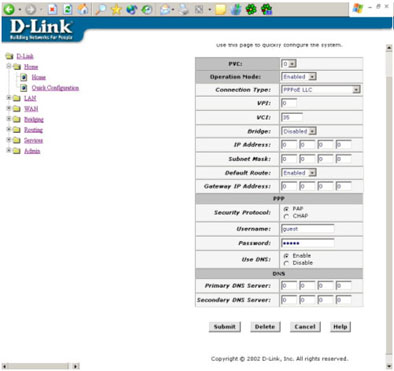Click the grey Forward arrow button
This screenshot has width=394, height=371.
(30, 9)
